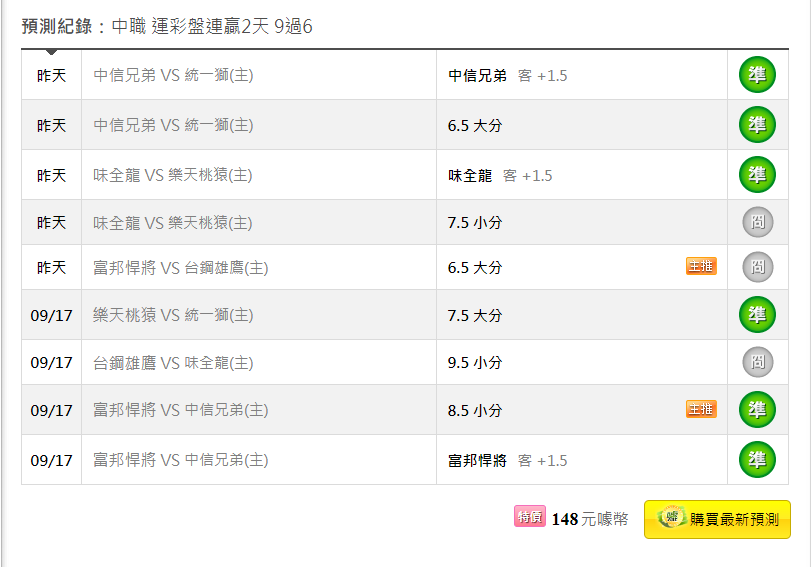Click green 準 icon on 味全龍 客+1.5 row
This screenshot has height=567, width=812.
(x=757, y=175)
